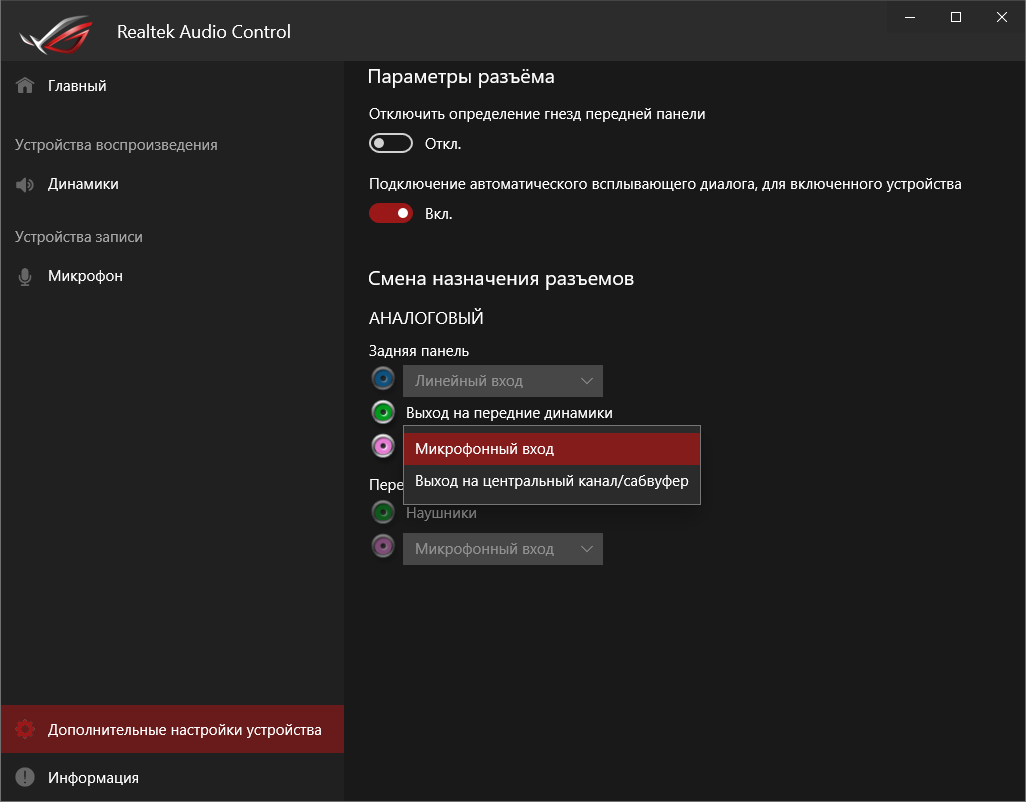Expand the Линейный вход dropdown
The width and height of the screenshot is (1026, 802).
[x=502, y=381]
